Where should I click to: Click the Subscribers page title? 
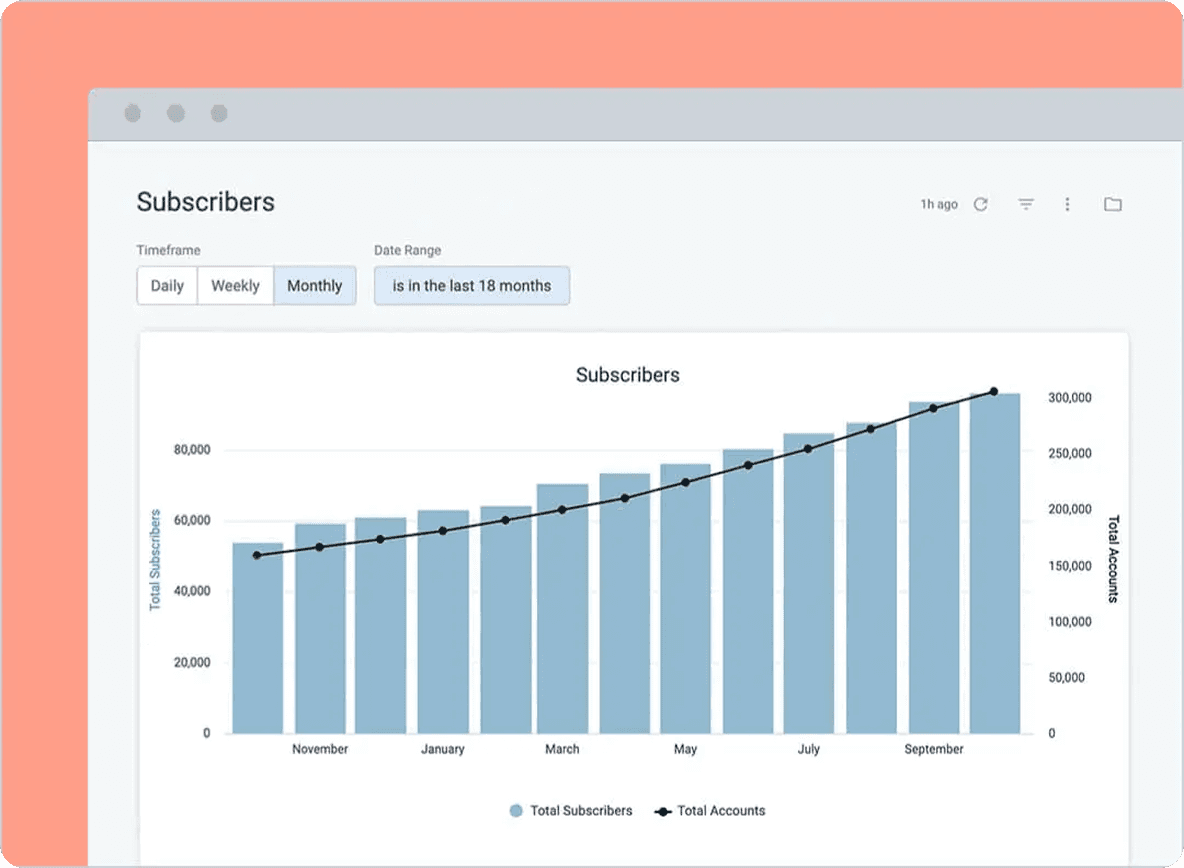coord(205,202)
